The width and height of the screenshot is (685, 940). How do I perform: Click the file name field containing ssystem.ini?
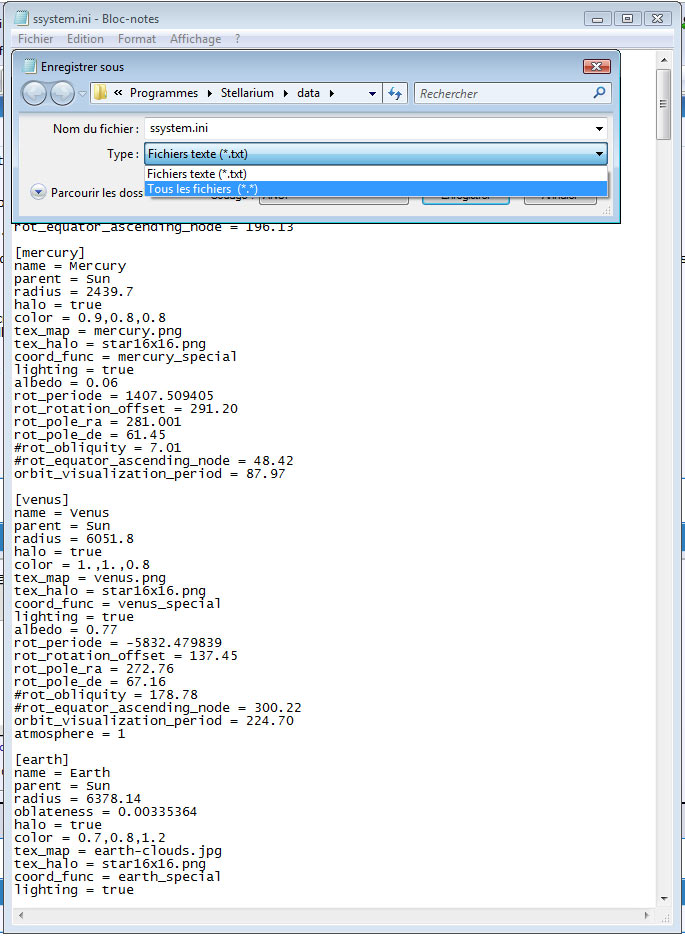[376, 128]
